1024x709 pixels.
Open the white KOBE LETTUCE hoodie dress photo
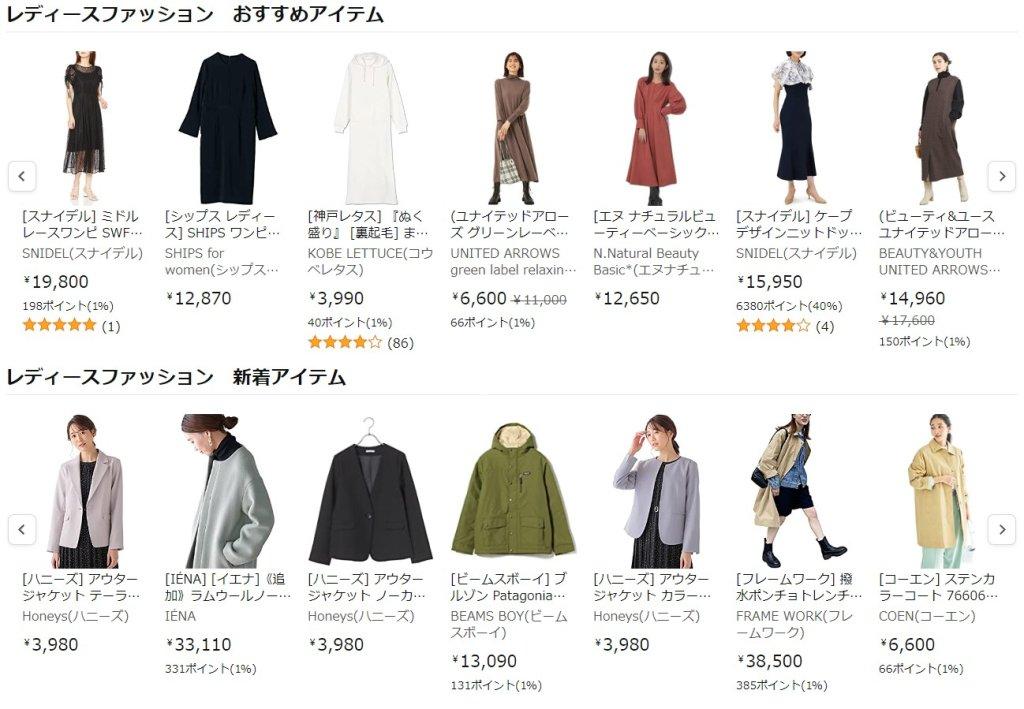370,128
